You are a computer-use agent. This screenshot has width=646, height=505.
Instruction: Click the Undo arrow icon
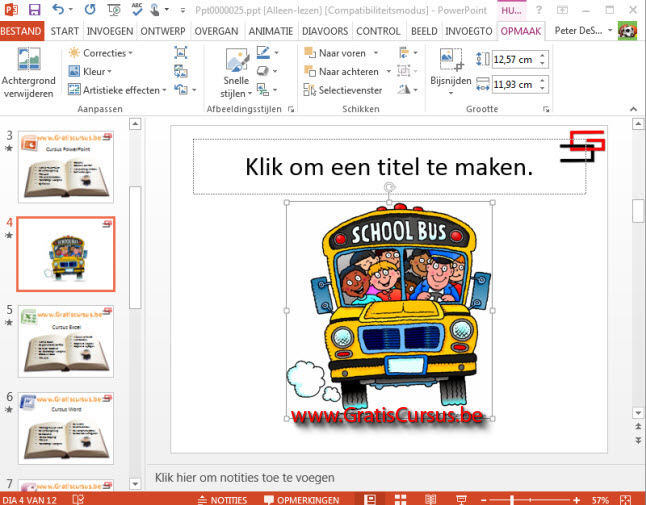coord(59,9)
